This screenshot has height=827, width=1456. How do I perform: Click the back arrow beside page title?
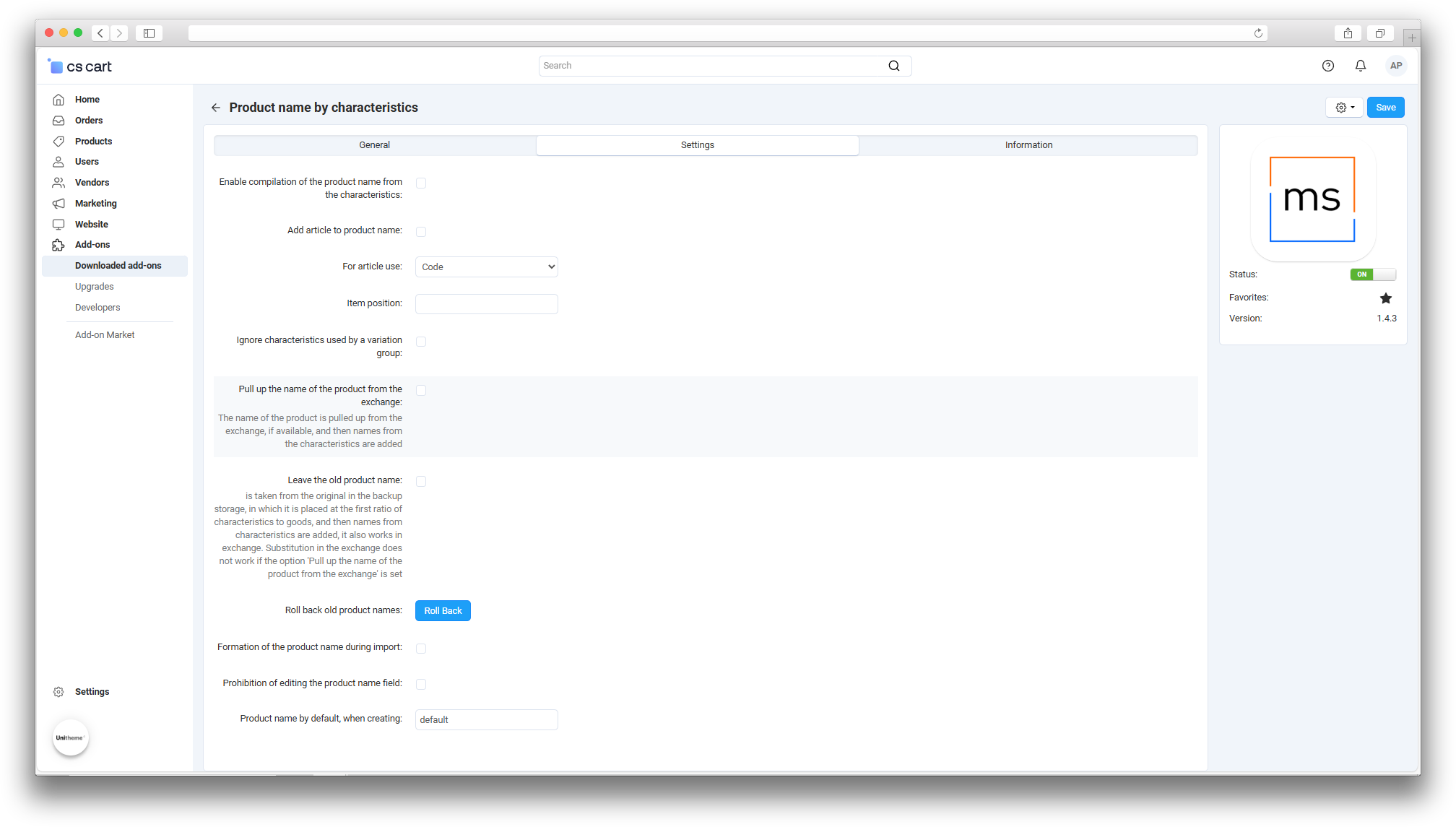[215, 108]
